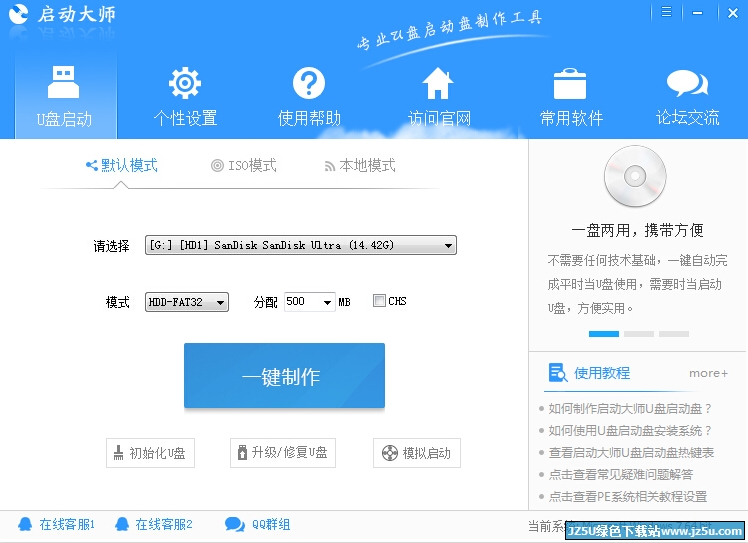Toggle the CHS checkbox
The image size is (748, 543).
tap(379, 301)
